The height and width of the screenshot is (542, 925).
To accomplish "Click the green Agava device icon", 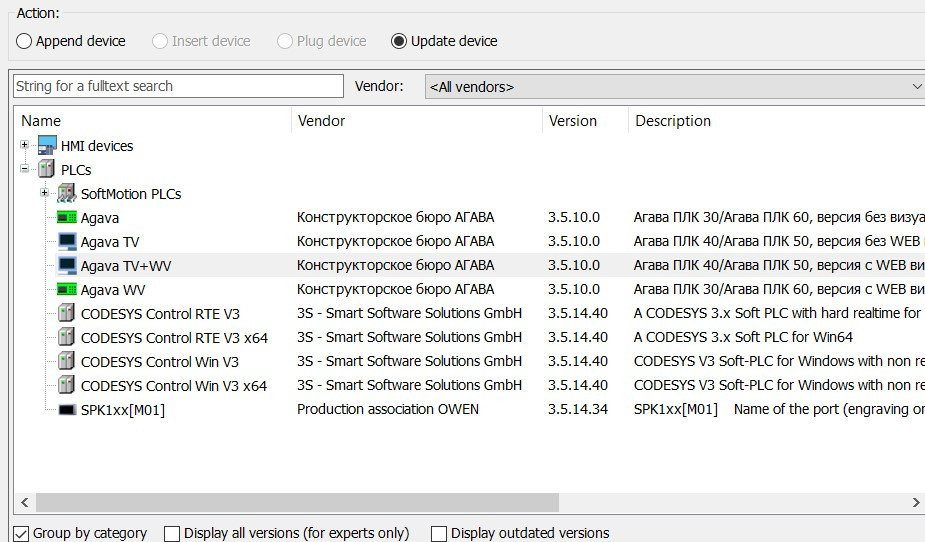I will pyautogui.click(x=67, y=218).
